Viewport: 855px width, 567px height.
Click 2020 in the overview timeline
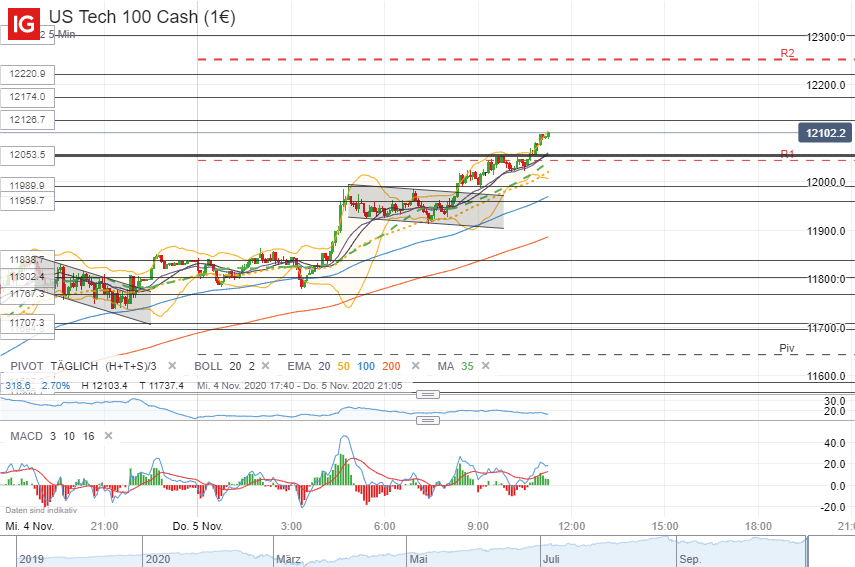[158, 559]
